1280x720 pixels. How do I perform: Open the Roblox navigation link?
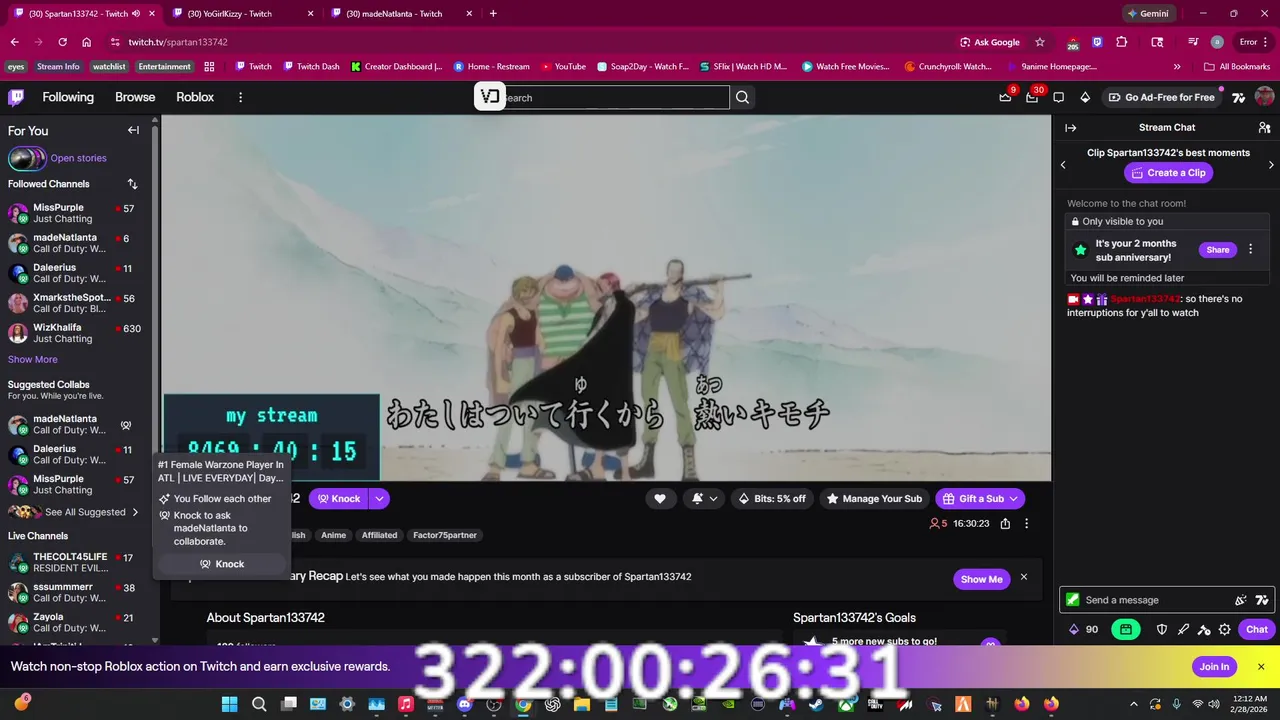coord(195,97)
